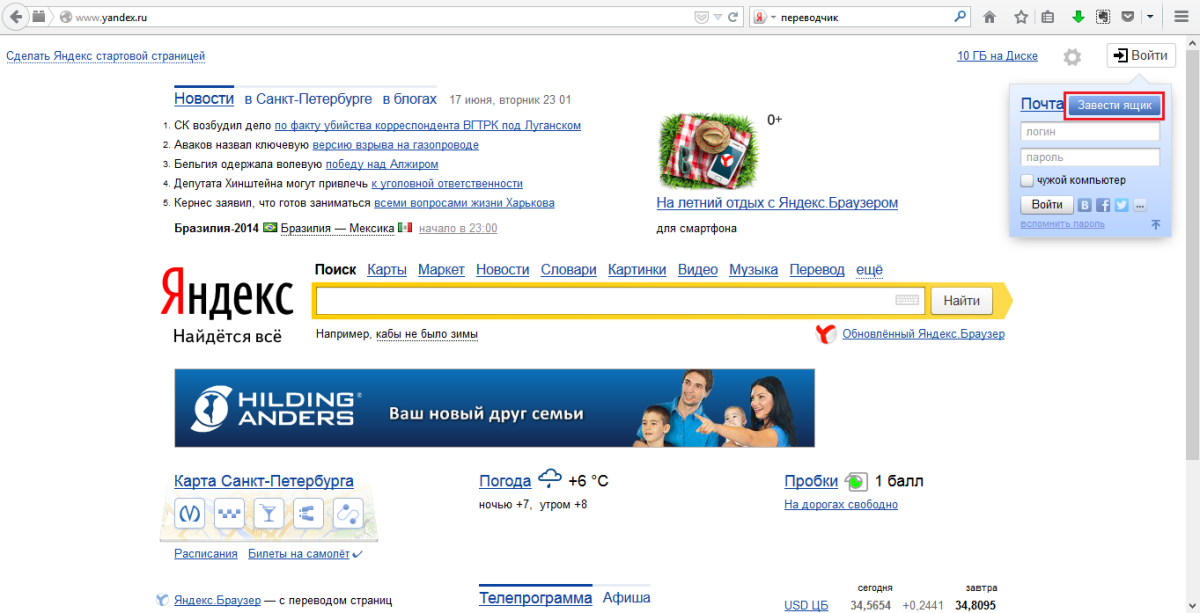Open the Перевод service tab
Viewport: 1200px width, 613px height.
click(817, 270)
